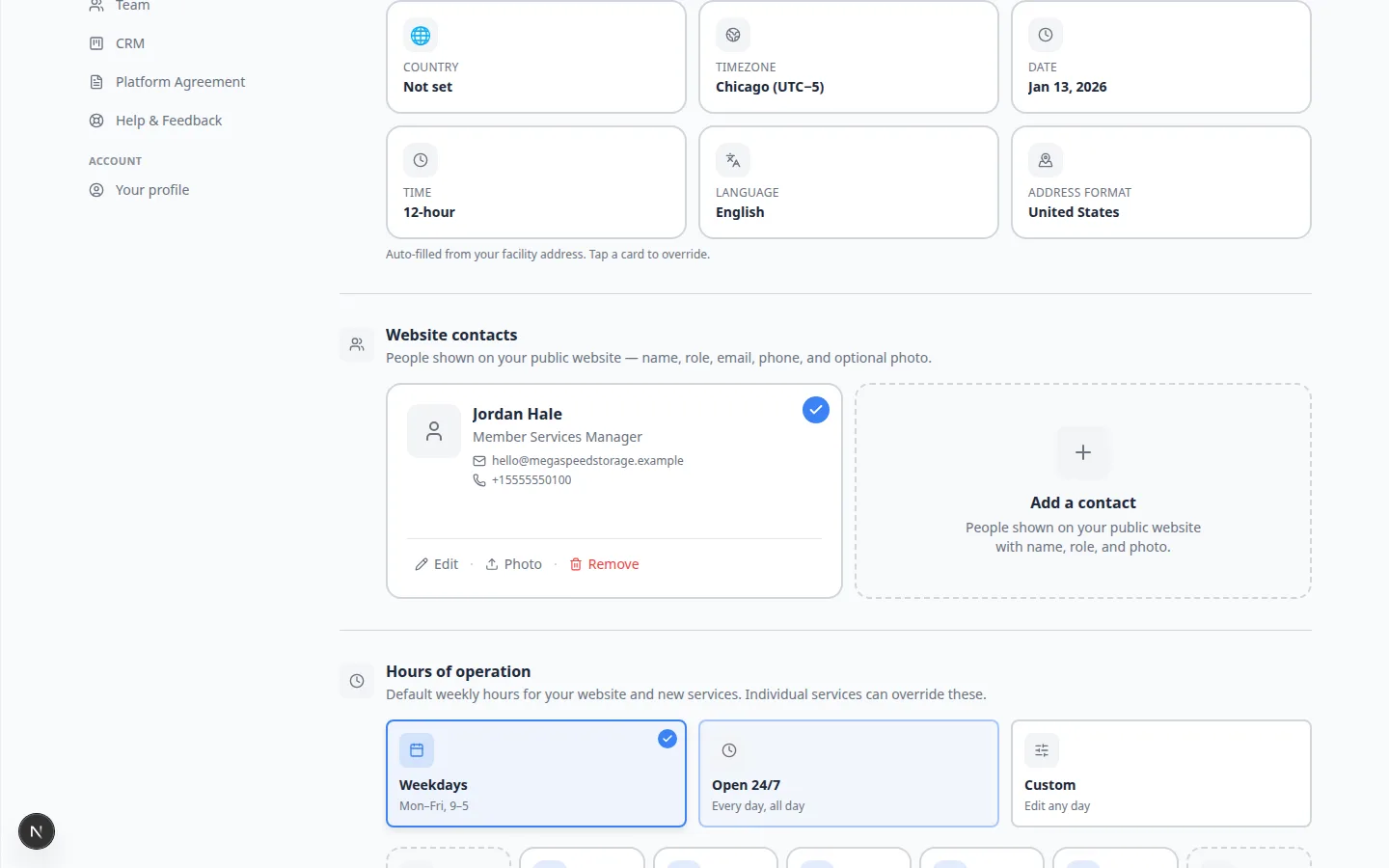The height and width of the screenshot is (868, 1389).
Task: Click the sliders icon on Custom card
Action: coord(1042,750)
